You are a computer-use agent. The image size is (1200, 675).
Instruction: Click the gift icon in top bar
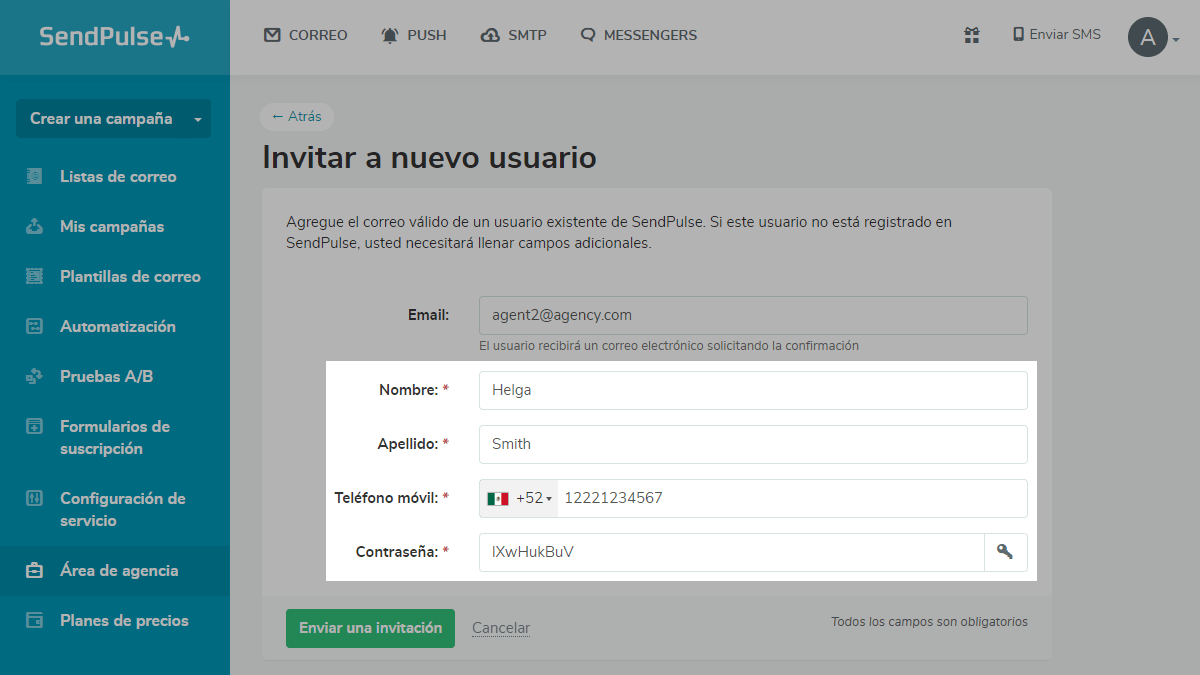[x=971, y=35]
